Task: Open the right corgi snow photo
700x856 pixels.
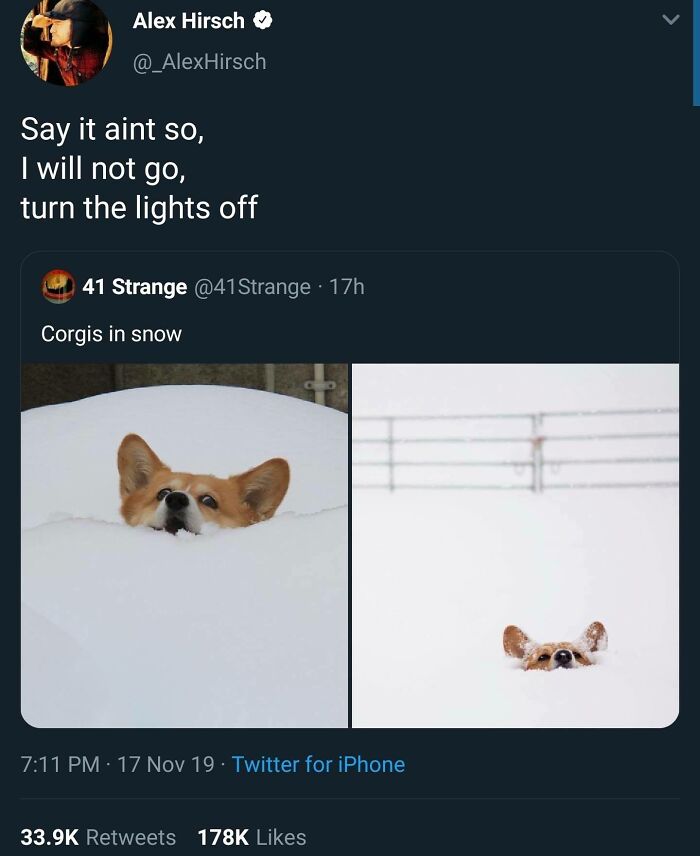Action: click(515, 545)
